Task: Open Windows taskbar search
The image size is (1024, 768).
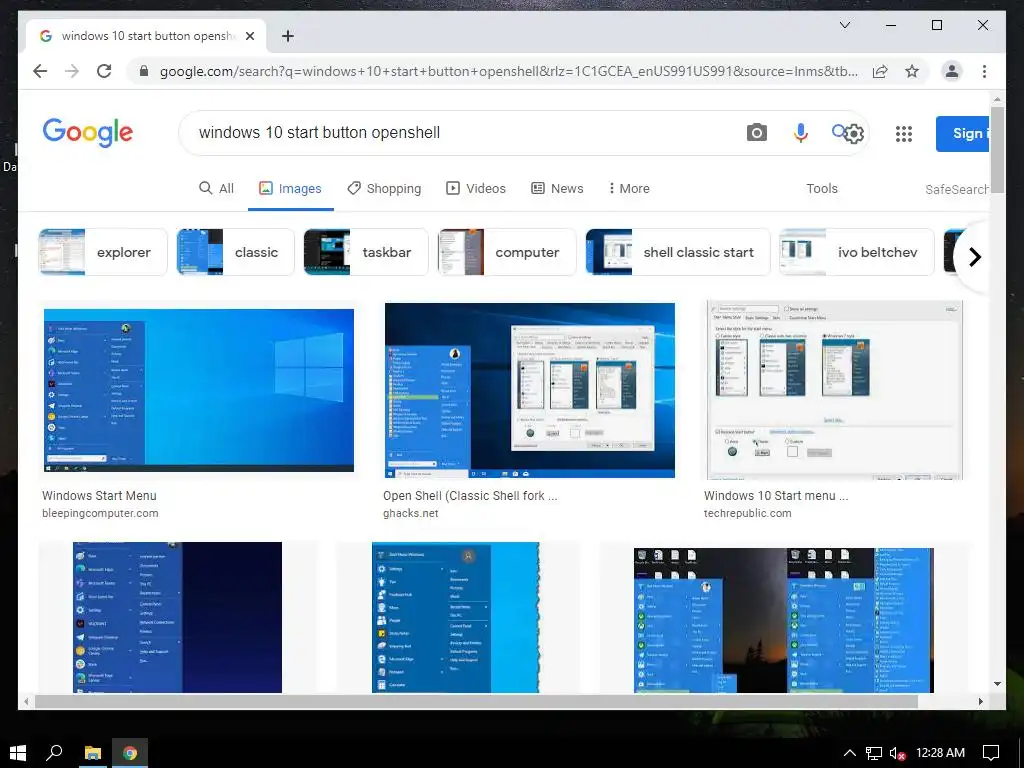Action: pos(54,753)
